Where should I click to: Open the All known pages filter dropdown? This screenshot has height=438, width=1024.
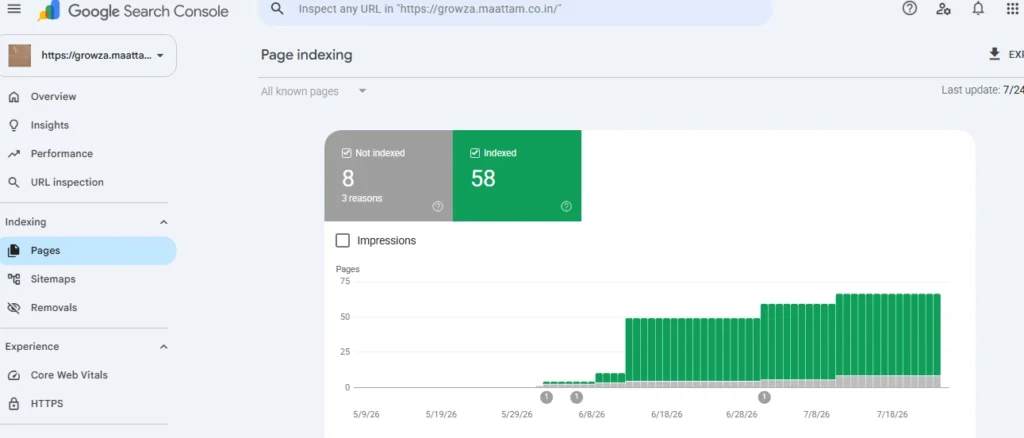tap(313, 91)
